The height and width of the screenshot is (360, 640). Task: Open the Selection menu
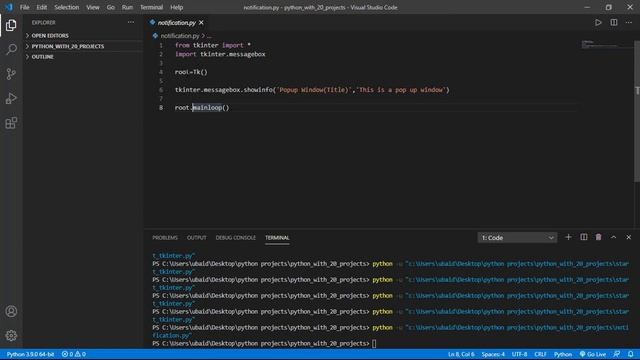[67, 7]
